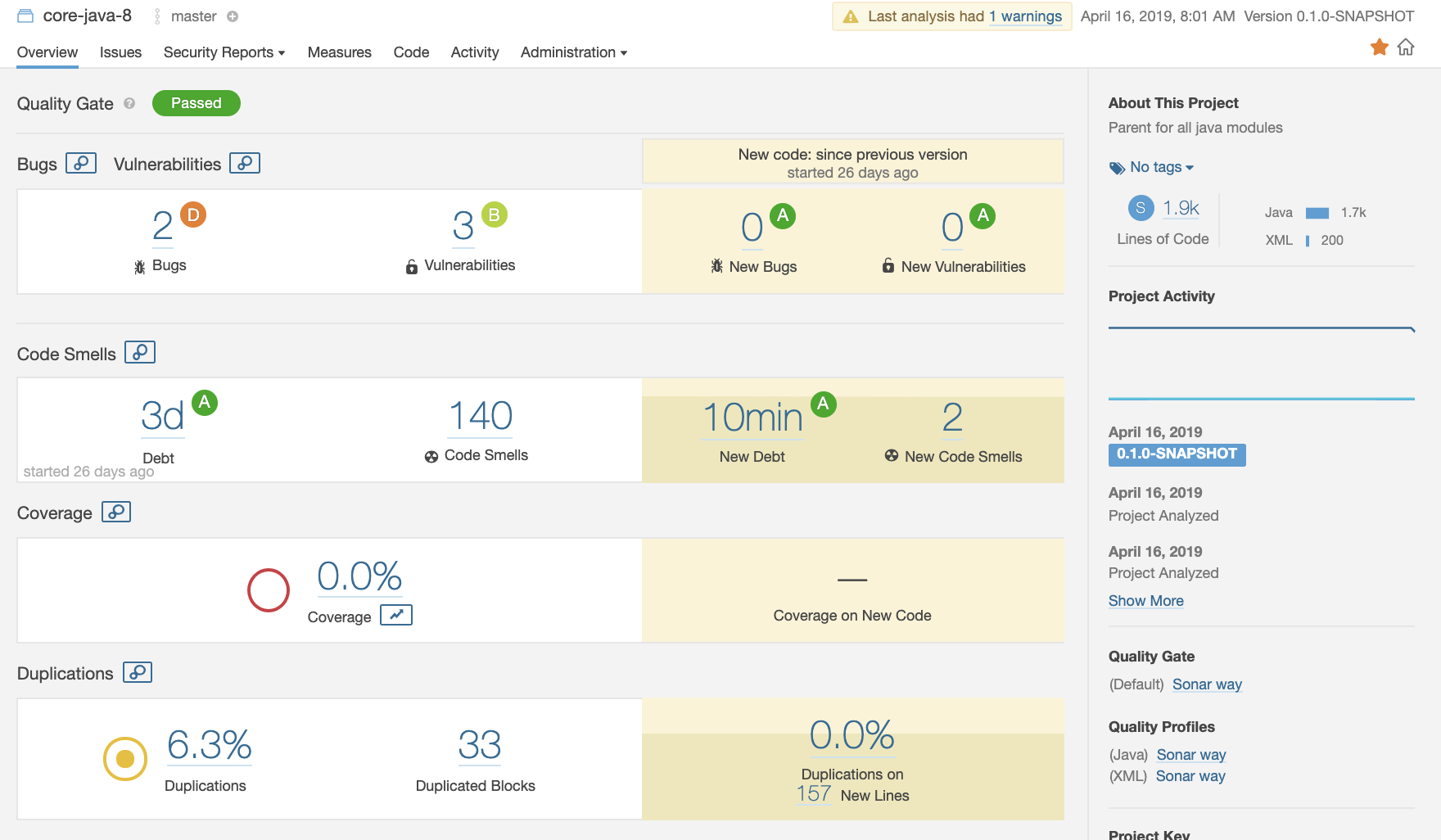1441x840 pixels.
Task: Open the Measures tab
Action: [x=340, y=52]
